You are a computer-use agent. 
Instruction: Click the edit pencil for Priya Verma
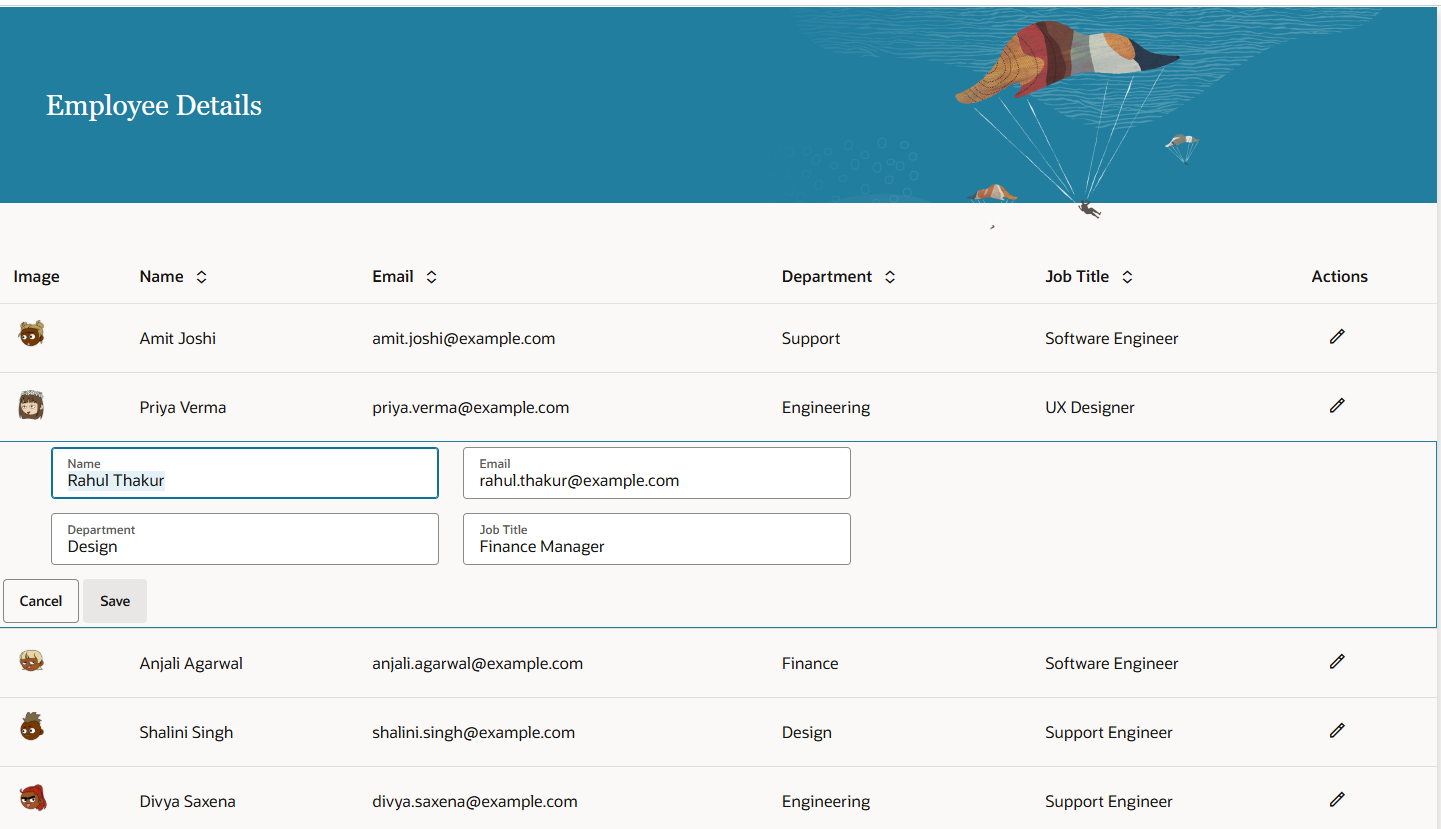pyautogui.click(x=1337, y=406)
